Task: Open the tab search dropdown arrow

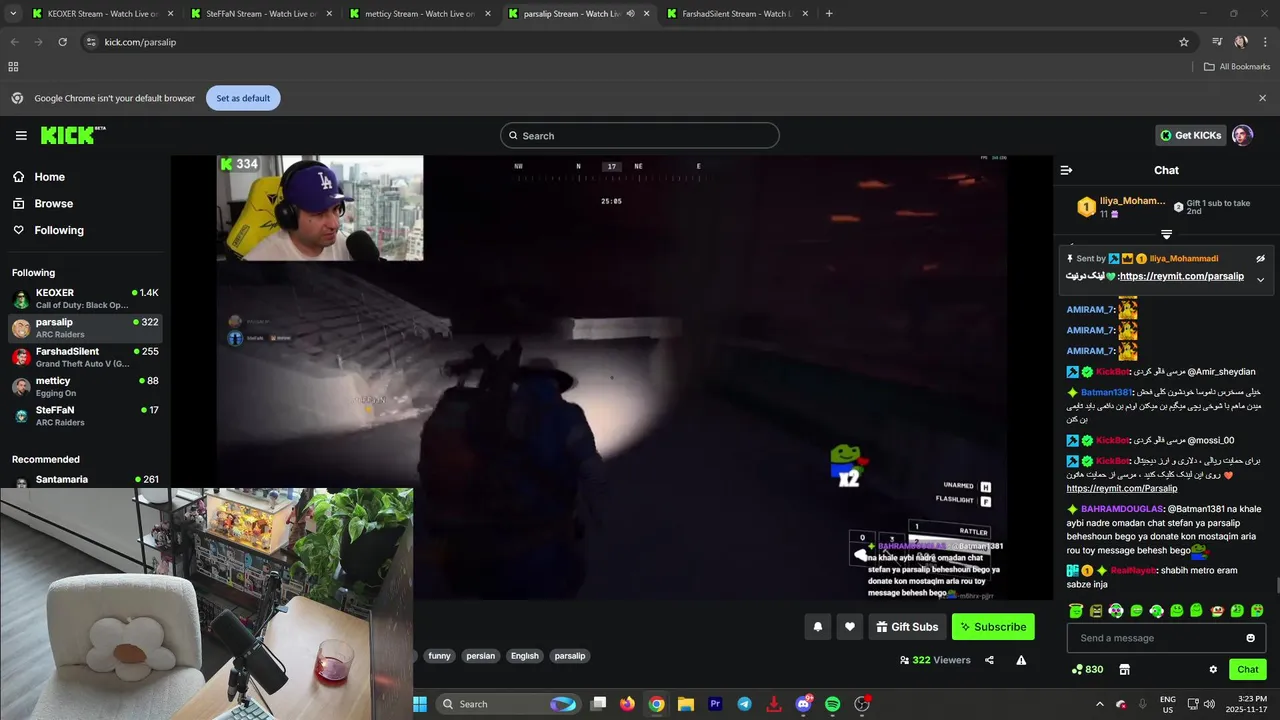Action: (13, 14)
